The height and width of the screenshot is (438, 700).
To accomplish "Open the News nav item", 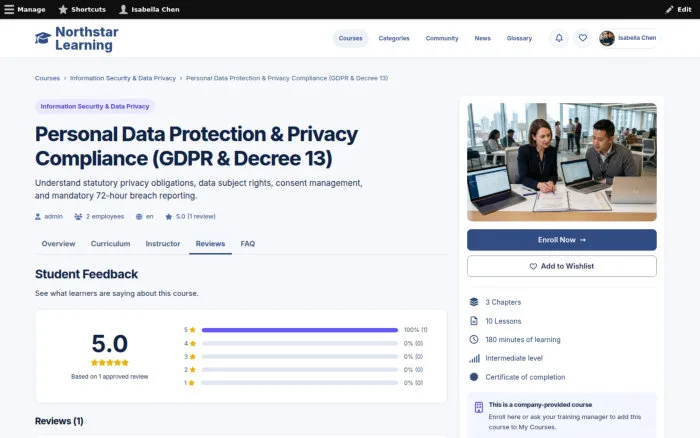I will click(483, 38).
